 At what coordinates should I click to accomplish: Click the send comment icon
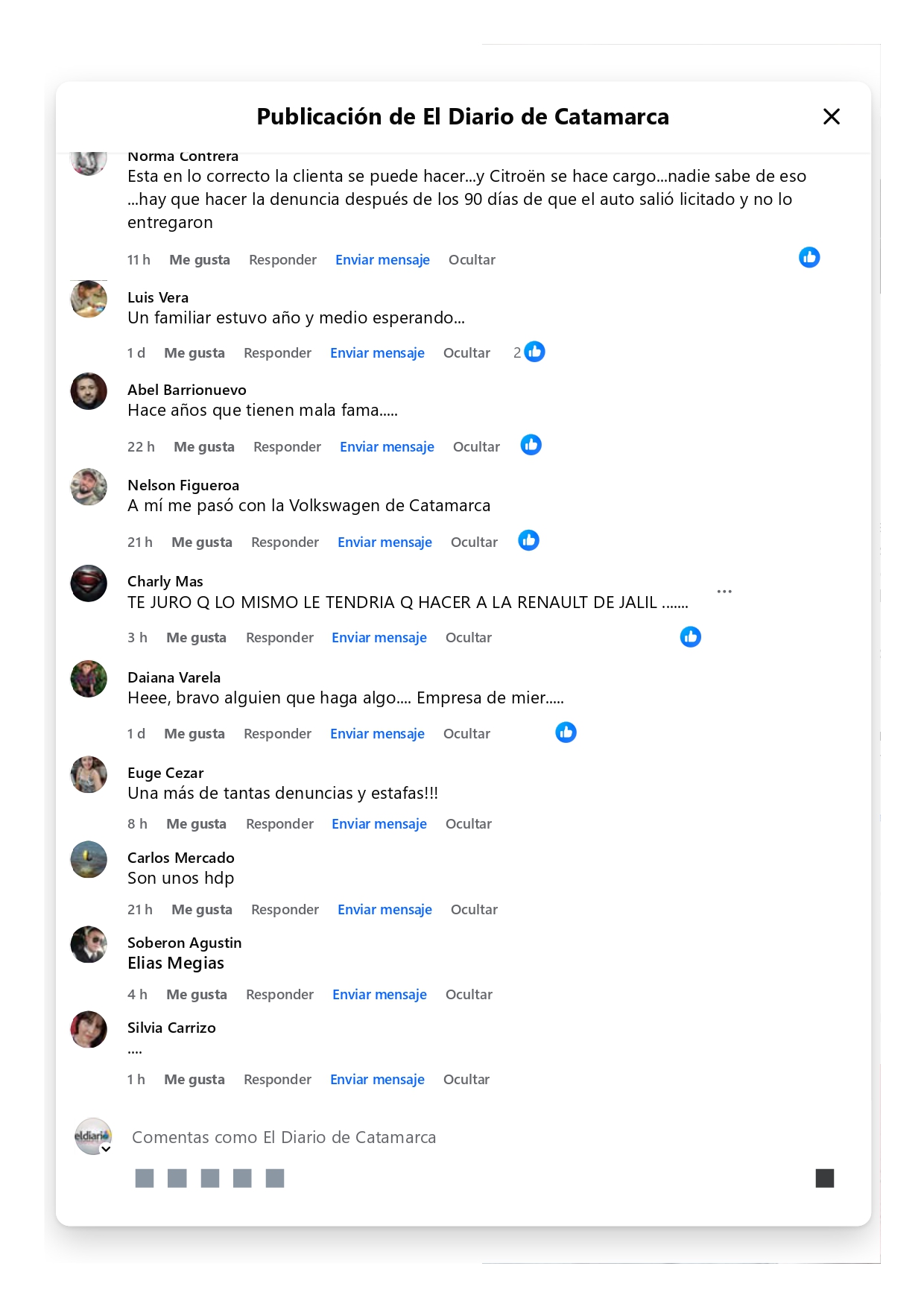824,1178
